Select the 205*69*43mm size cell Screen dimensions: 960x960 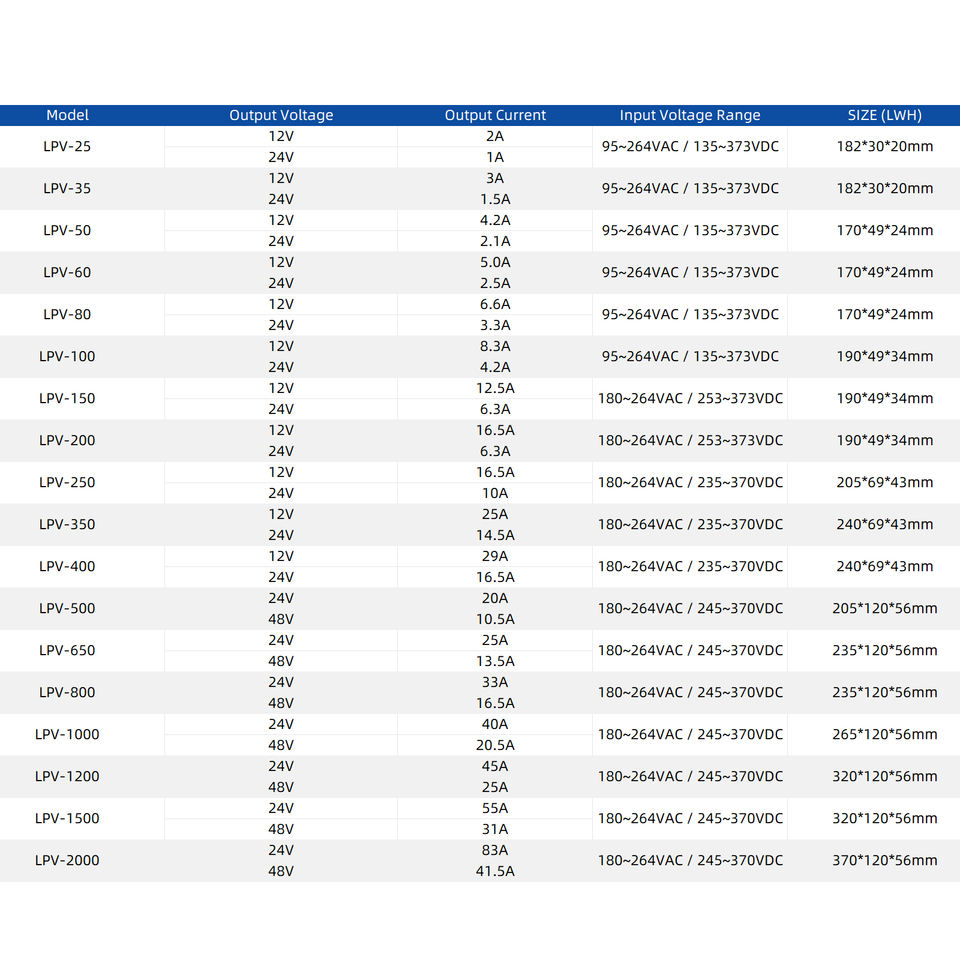click(x=885, y=482)
